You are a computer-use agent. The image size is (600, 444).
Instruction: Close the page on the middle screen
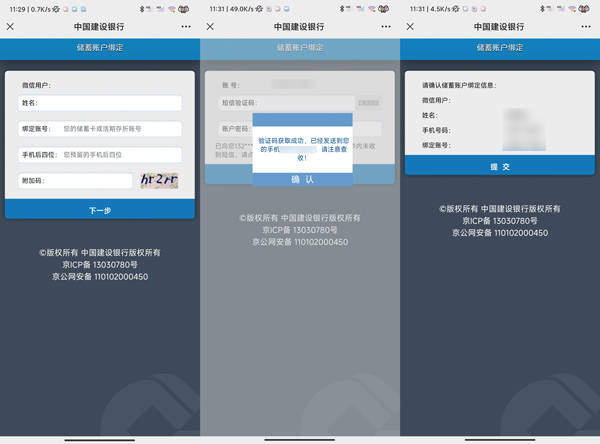(211, 27)
